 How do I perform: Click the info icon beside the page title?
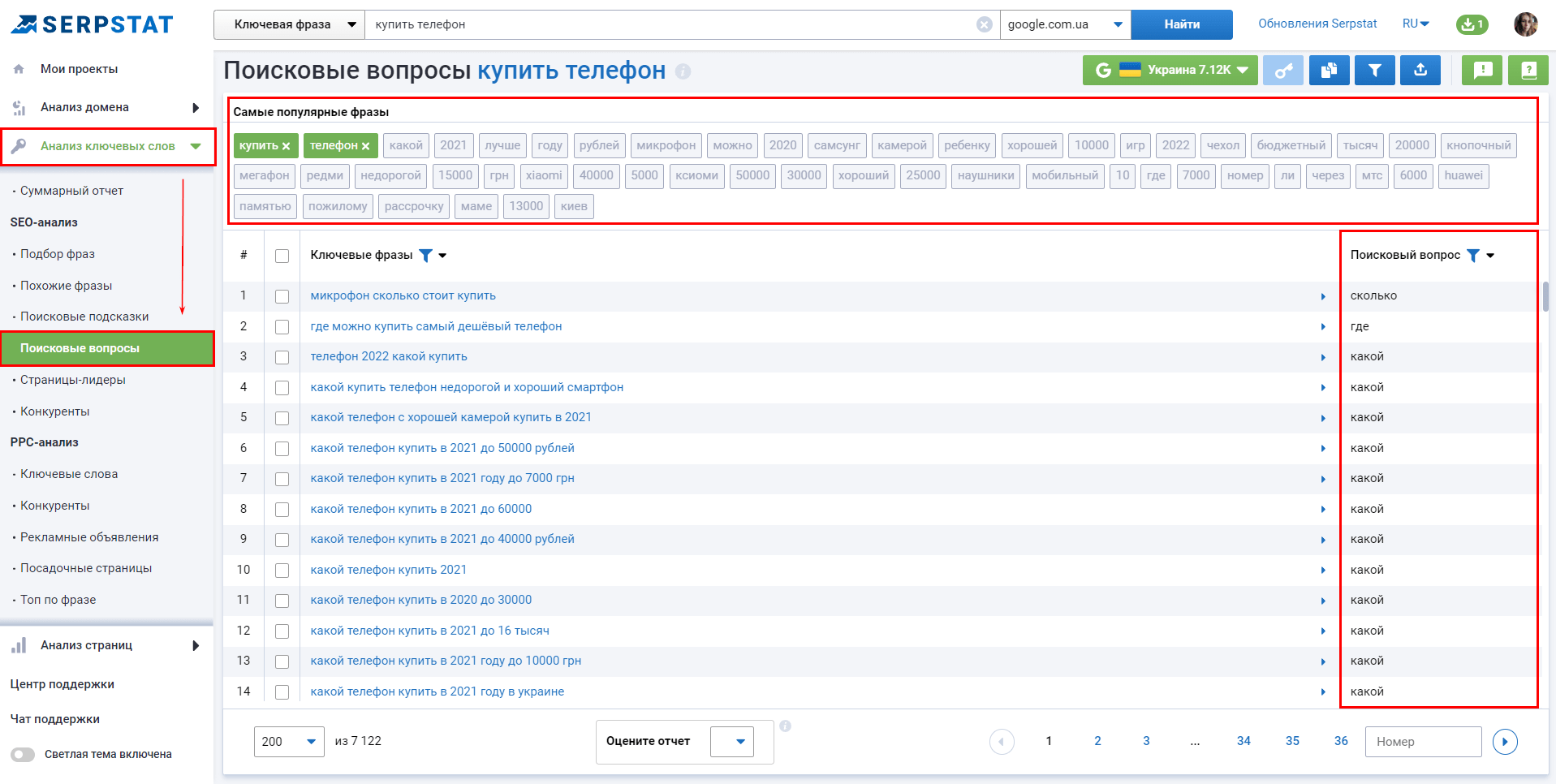click(683, 71)
